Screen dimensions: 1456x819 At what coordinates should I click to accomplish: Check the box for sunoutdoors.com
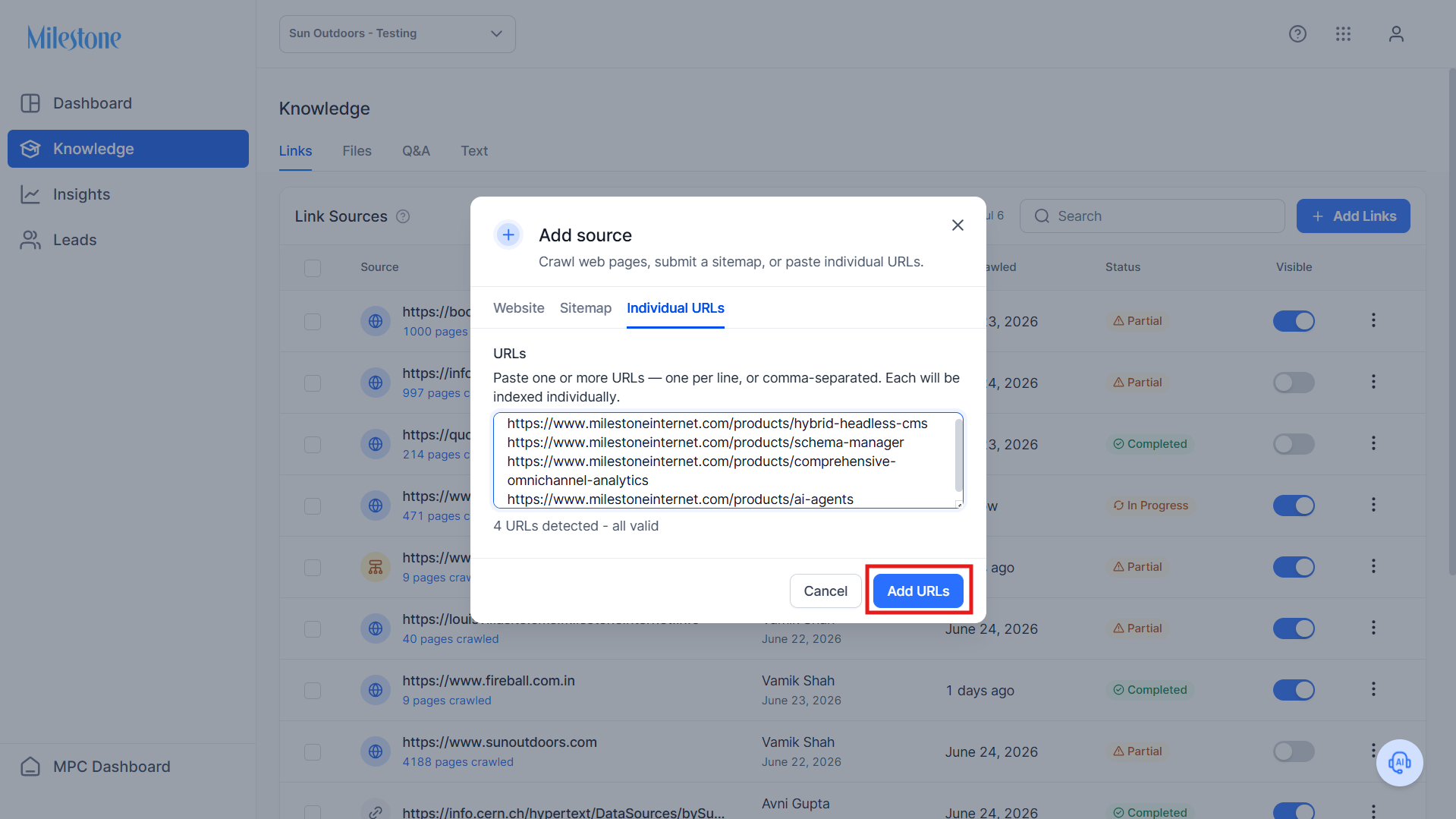pos(313,752)
